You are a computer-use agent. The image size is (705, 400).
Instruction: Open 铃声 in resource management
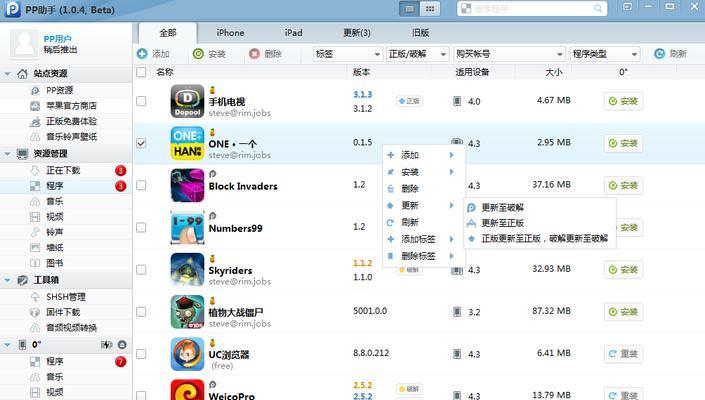54,232
